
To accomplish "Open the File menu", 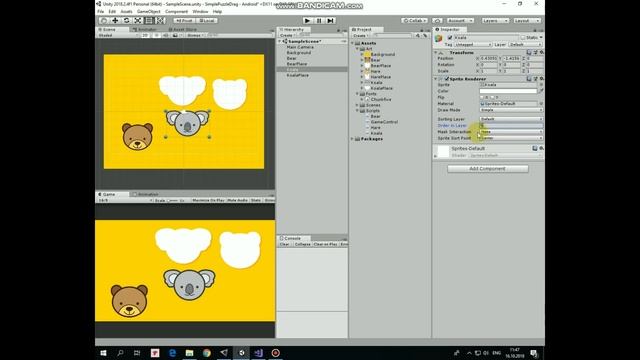I will (100, 12).
